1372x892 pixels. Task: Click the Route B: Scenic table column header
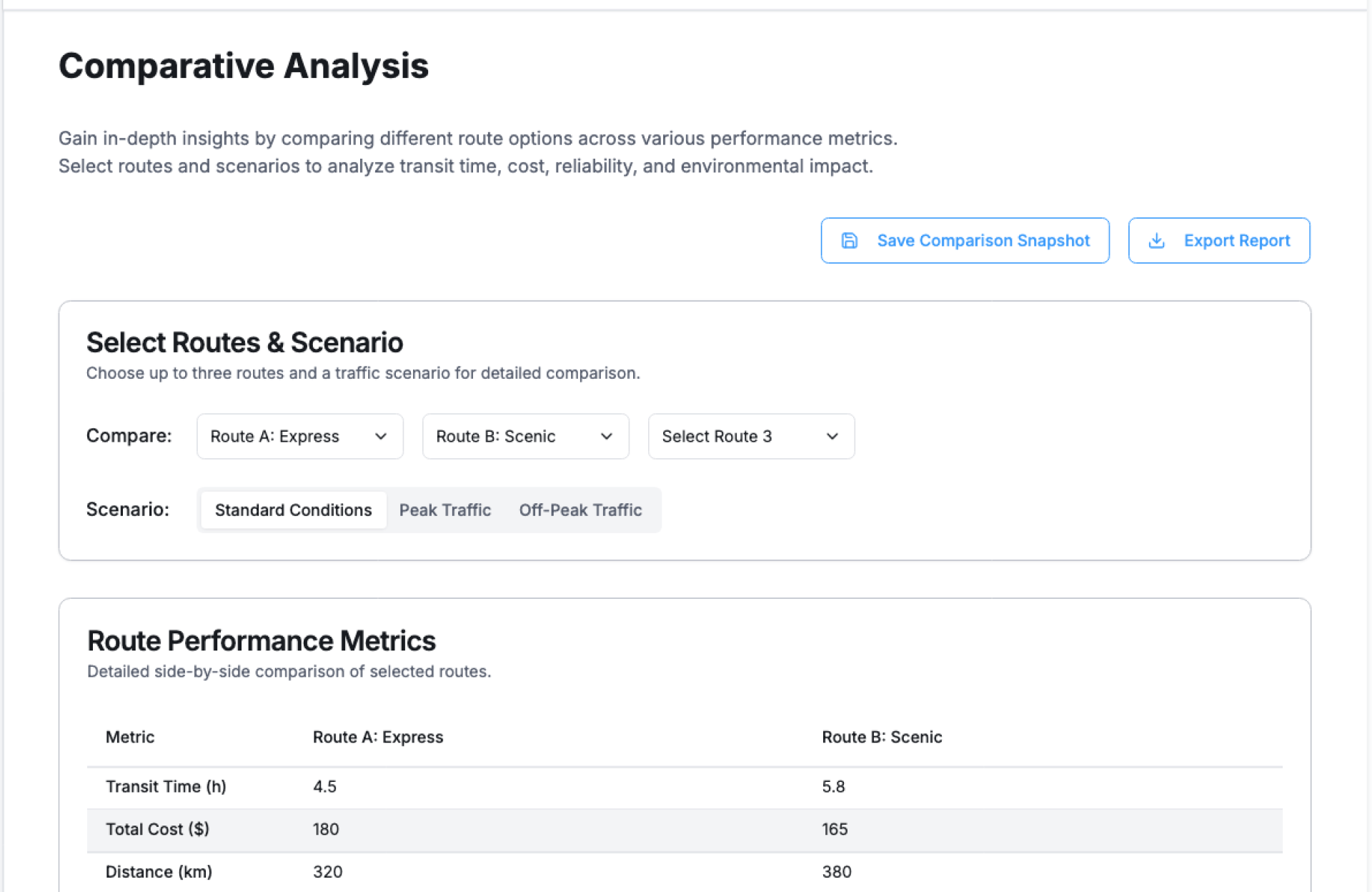click(x=881, y=738)
